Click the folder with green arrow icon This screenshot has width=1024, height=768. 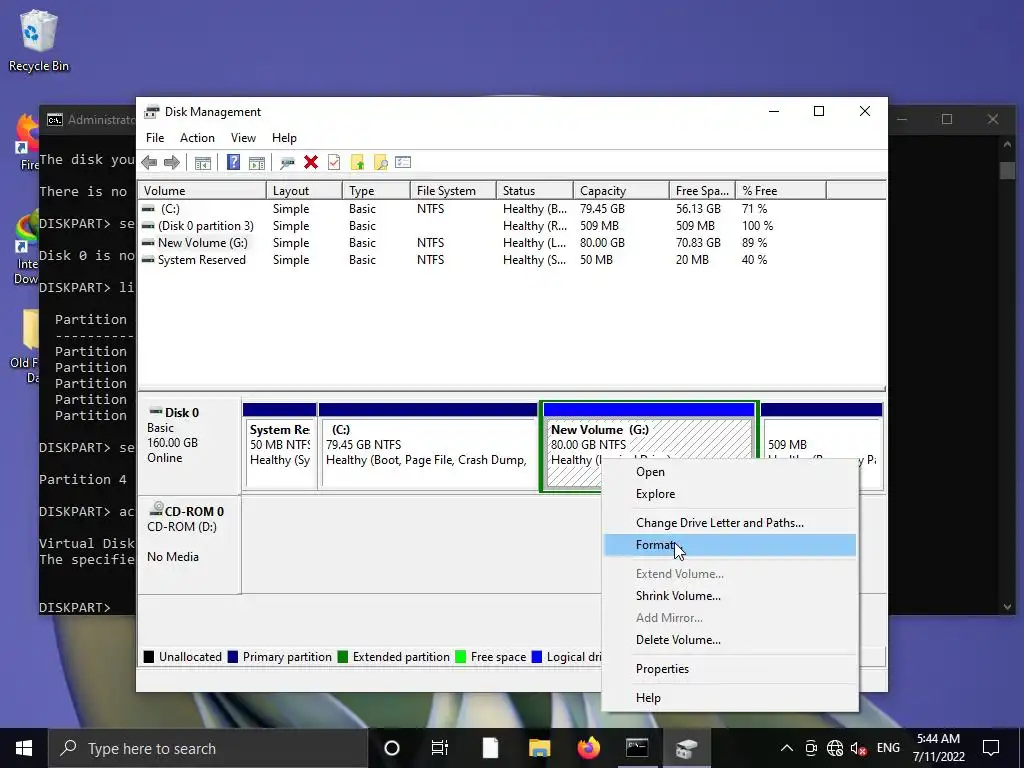357,163
